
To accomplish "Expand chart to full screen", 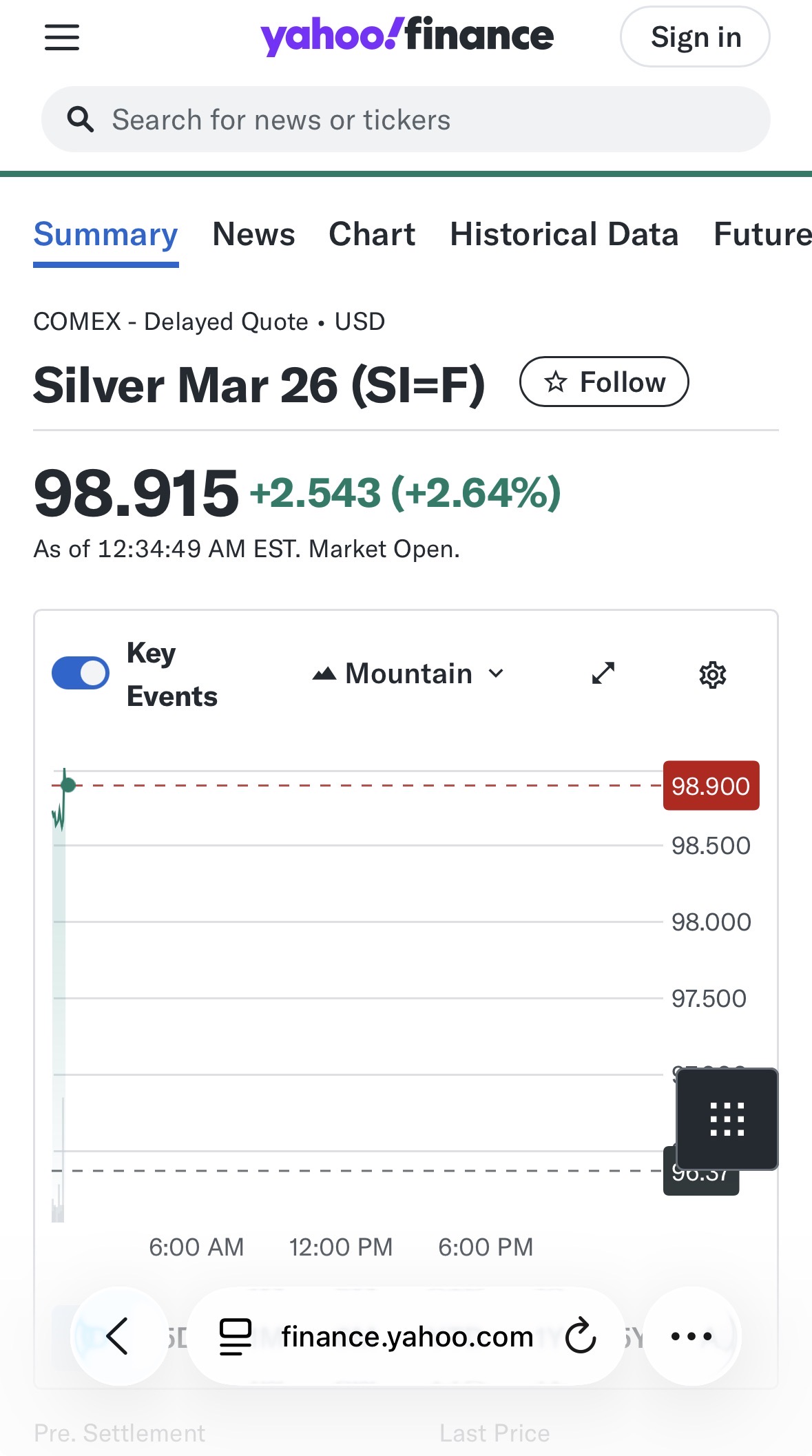I will 603,673.
